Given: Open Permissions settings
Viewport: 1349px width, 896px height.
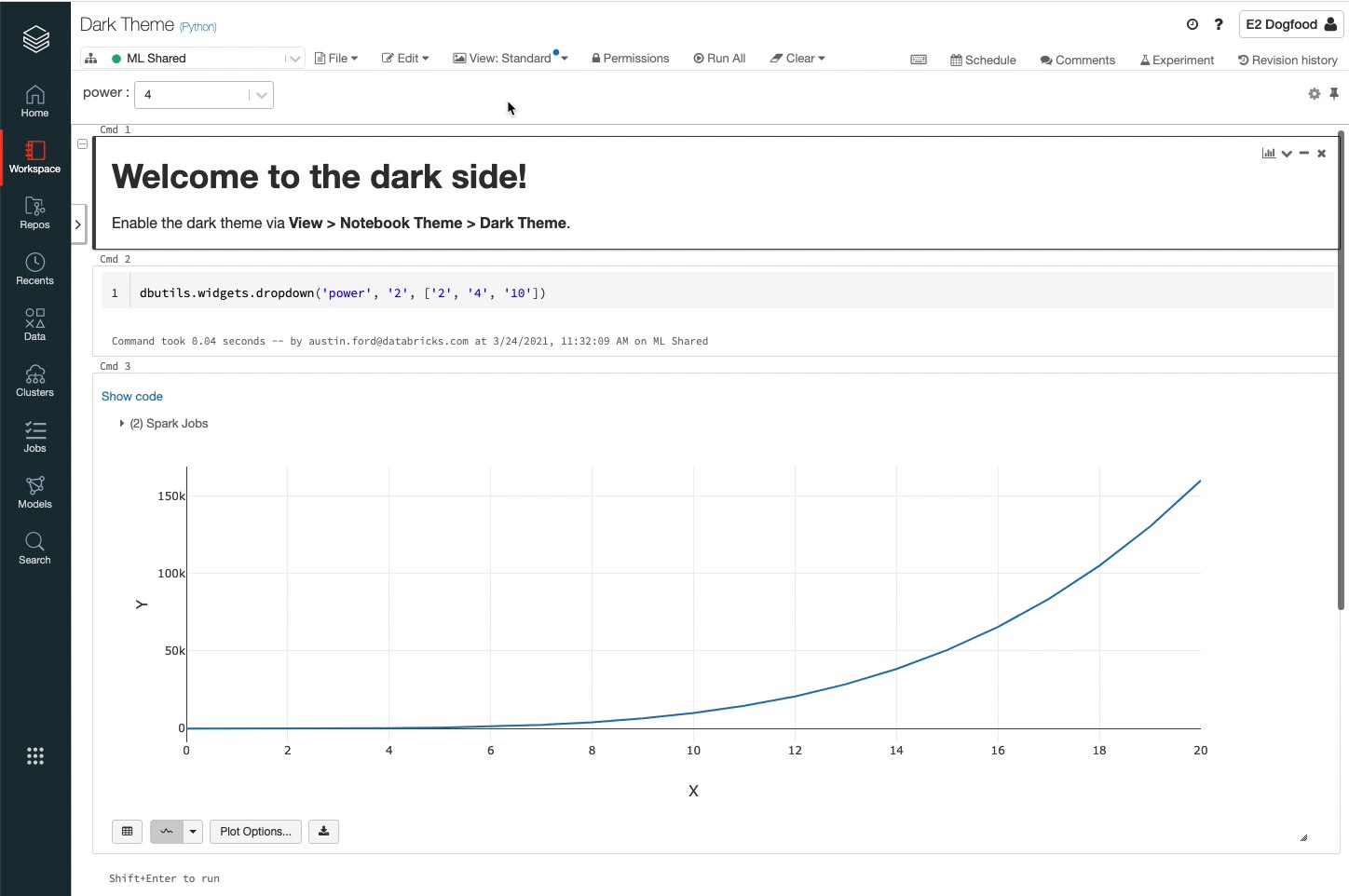Looking at the screenshot, I should [630, 59].
